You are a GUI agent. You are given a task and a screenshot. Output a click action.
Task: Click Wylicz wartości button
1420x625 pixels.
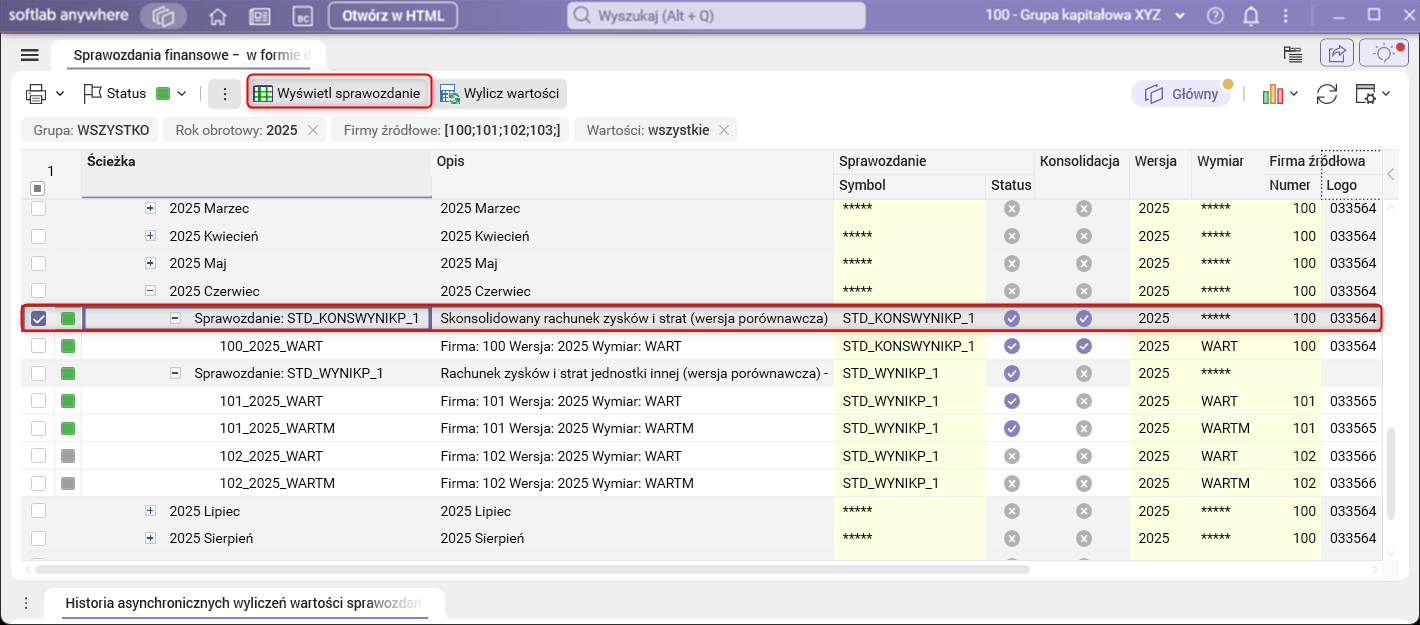point(500,94)
